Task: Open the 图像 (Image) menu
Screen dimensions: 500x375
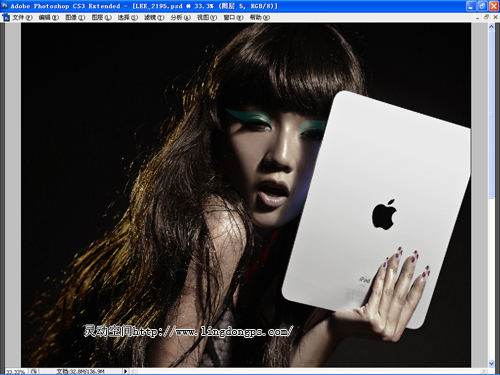Action: pyautogui.click(x=75, y=17)
